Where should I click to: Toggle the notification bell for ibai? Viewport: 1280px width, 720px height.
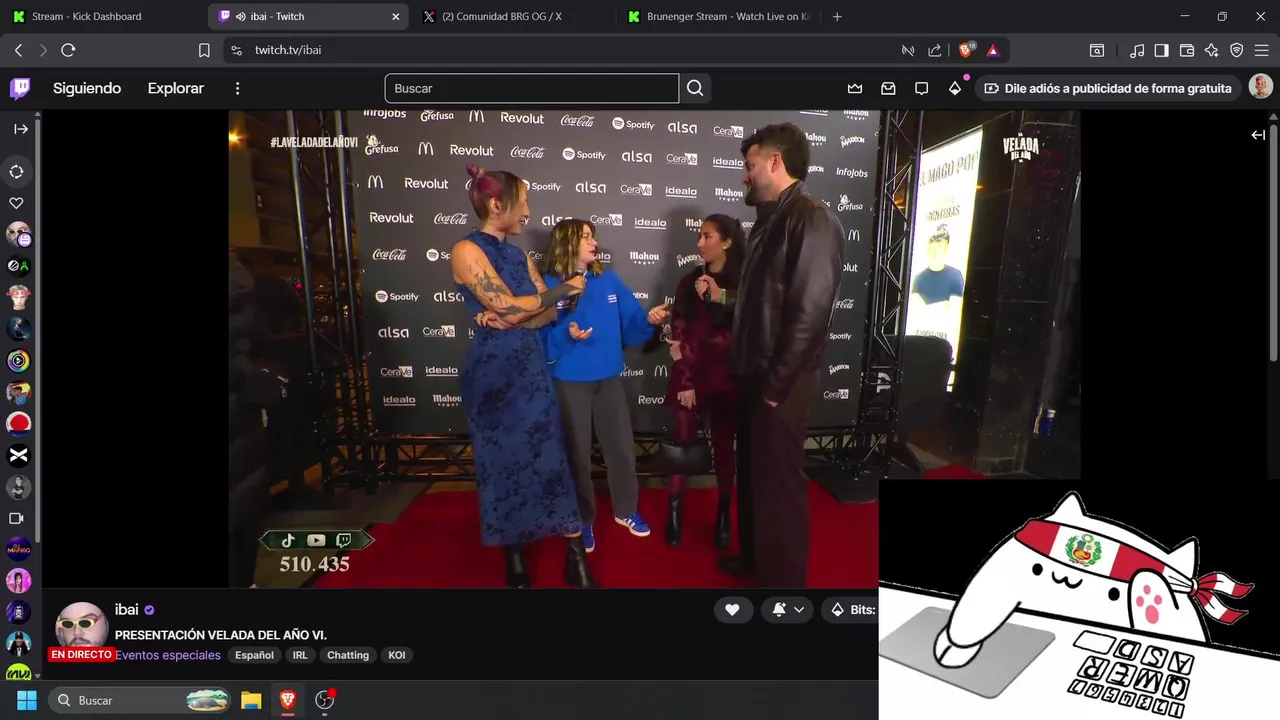coord(779,609)
